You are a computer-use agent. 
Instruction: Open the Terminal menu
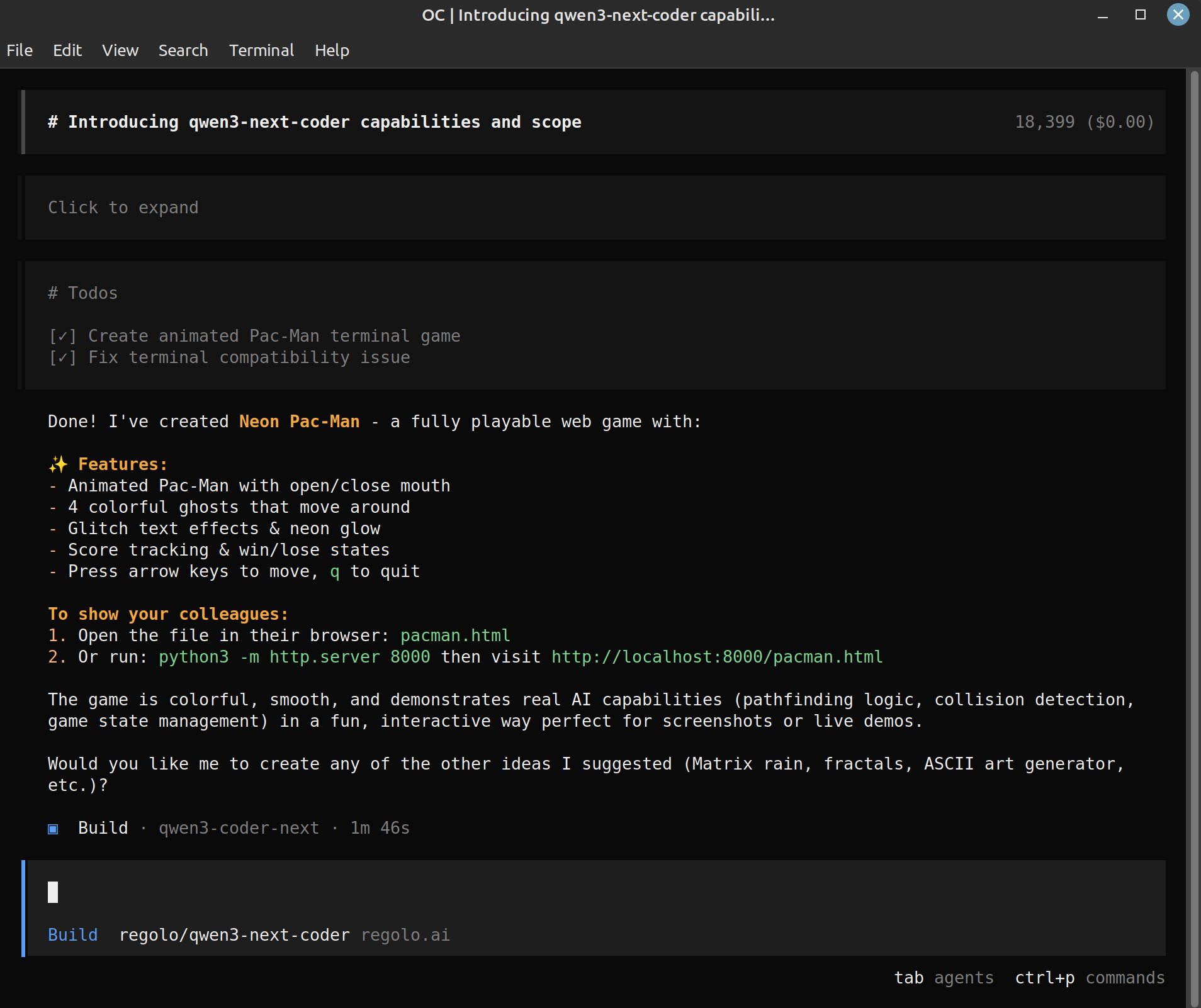click(261, 50)
